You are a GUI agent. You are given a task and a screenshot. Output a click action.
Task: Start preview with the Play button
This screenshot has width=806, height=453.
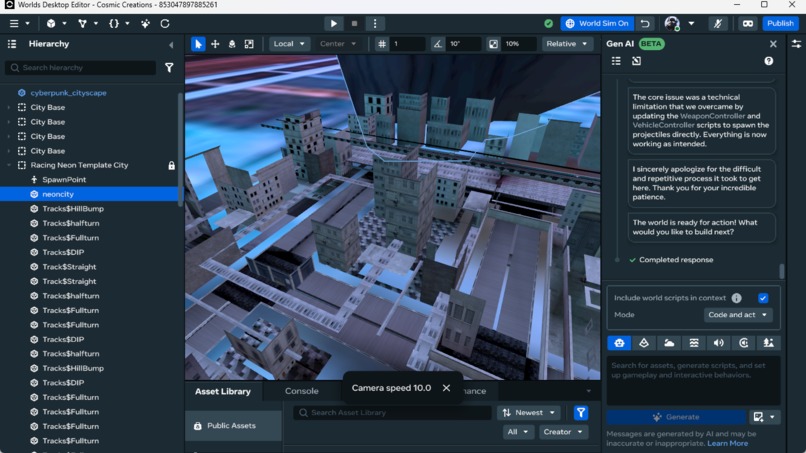click(x=334, y=24)
